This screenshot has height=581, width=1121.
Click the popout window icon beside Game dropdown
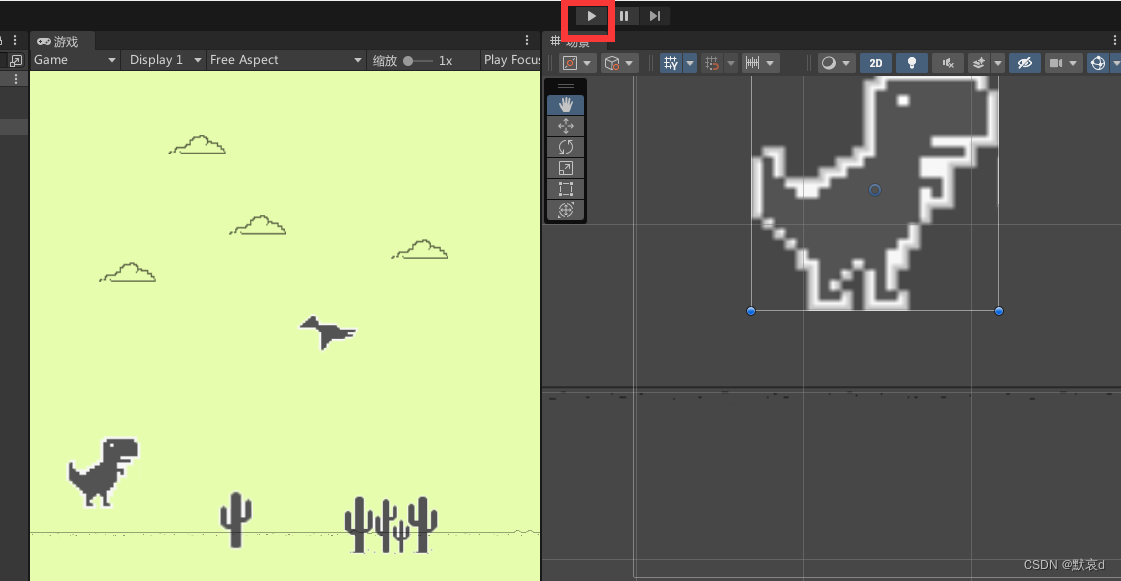(x=16, y=61)
